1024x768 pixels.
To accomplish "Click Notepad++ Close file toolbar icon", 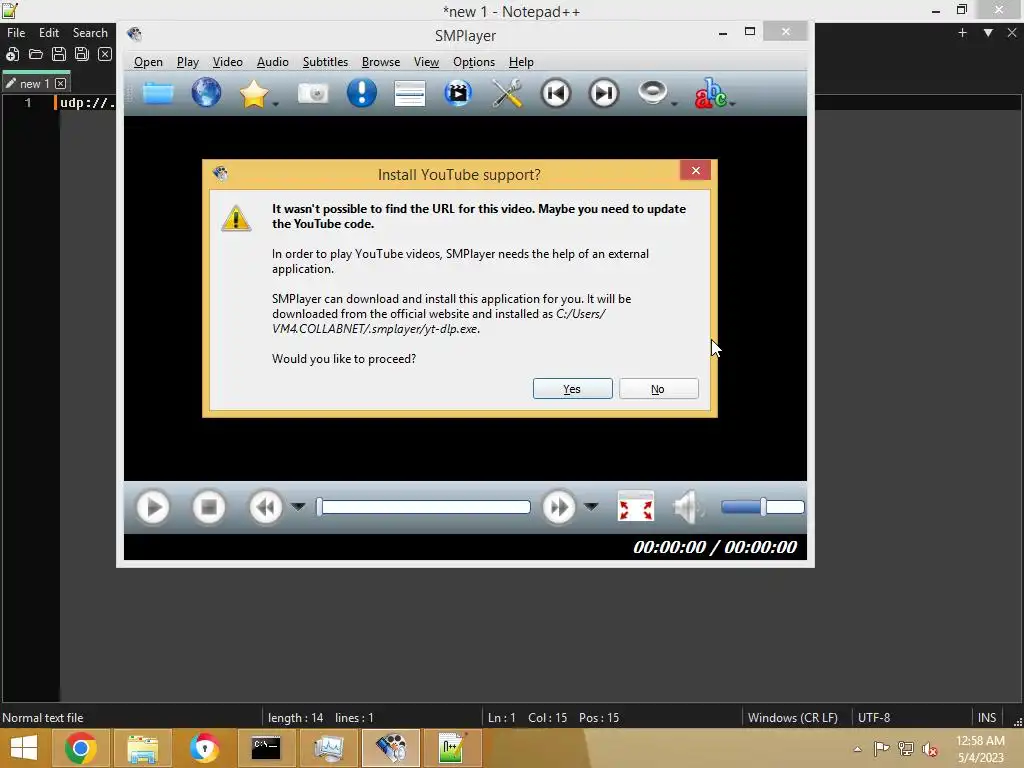I will point(104,54).
